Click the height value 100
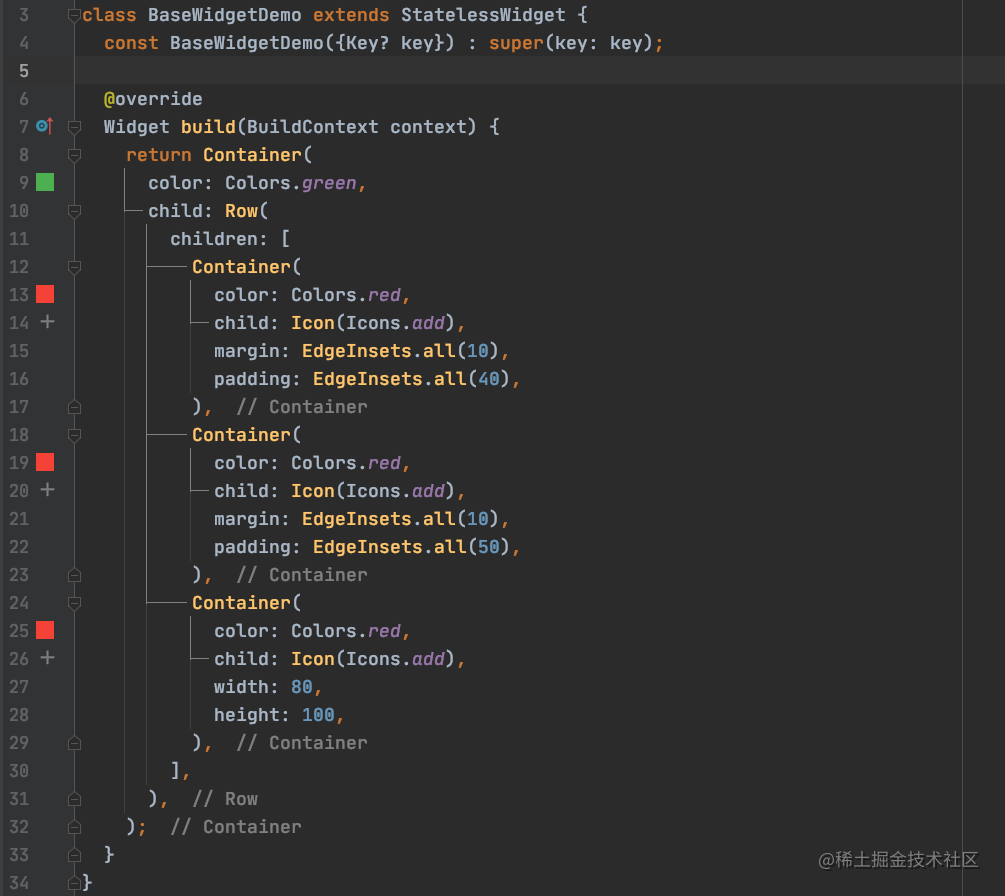 click(x=318, y=715)
